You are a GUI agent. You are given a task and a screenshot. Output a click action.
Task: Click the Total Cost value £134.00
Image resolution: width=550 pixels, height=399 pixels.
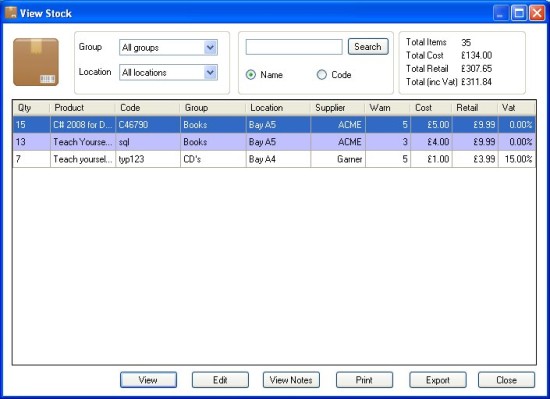[x=476, y=55]
